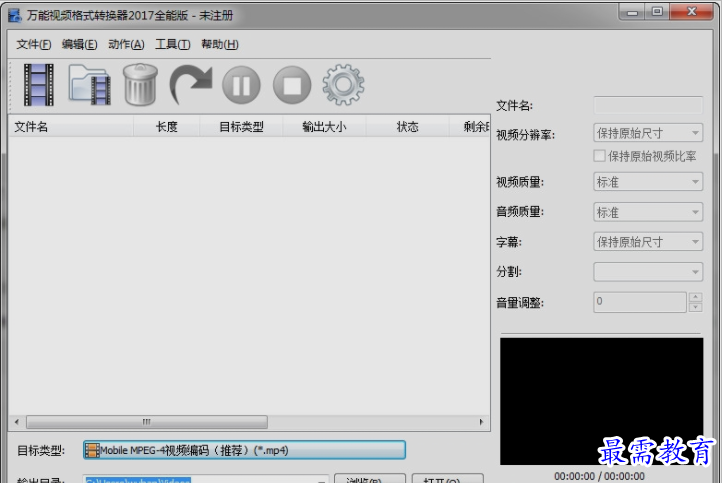Open the 动作(A) menu

coord(126,44)
